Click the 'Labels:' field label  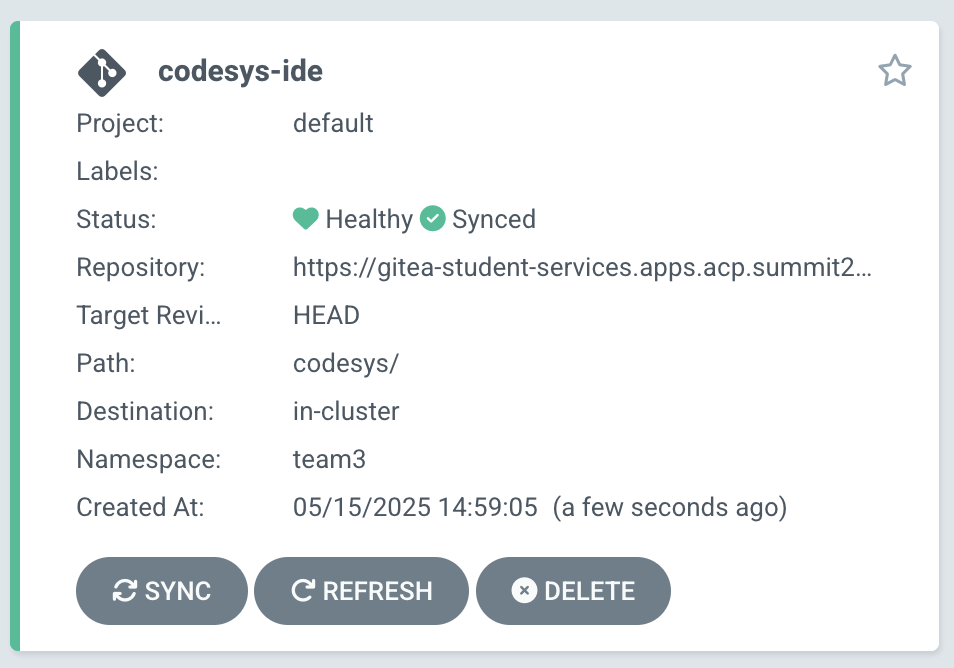pyautogui.click(x=117, y=172)
